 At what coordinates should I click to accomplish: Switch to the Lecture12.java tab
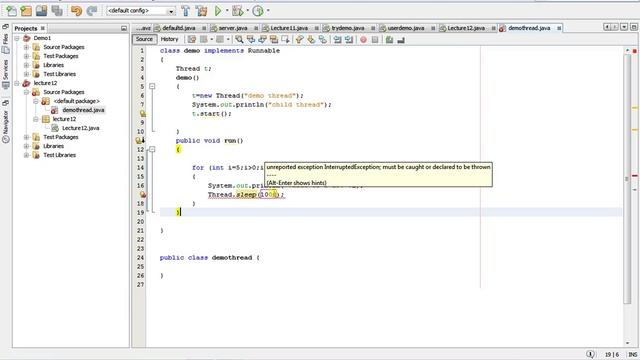[x=466, y=28]
